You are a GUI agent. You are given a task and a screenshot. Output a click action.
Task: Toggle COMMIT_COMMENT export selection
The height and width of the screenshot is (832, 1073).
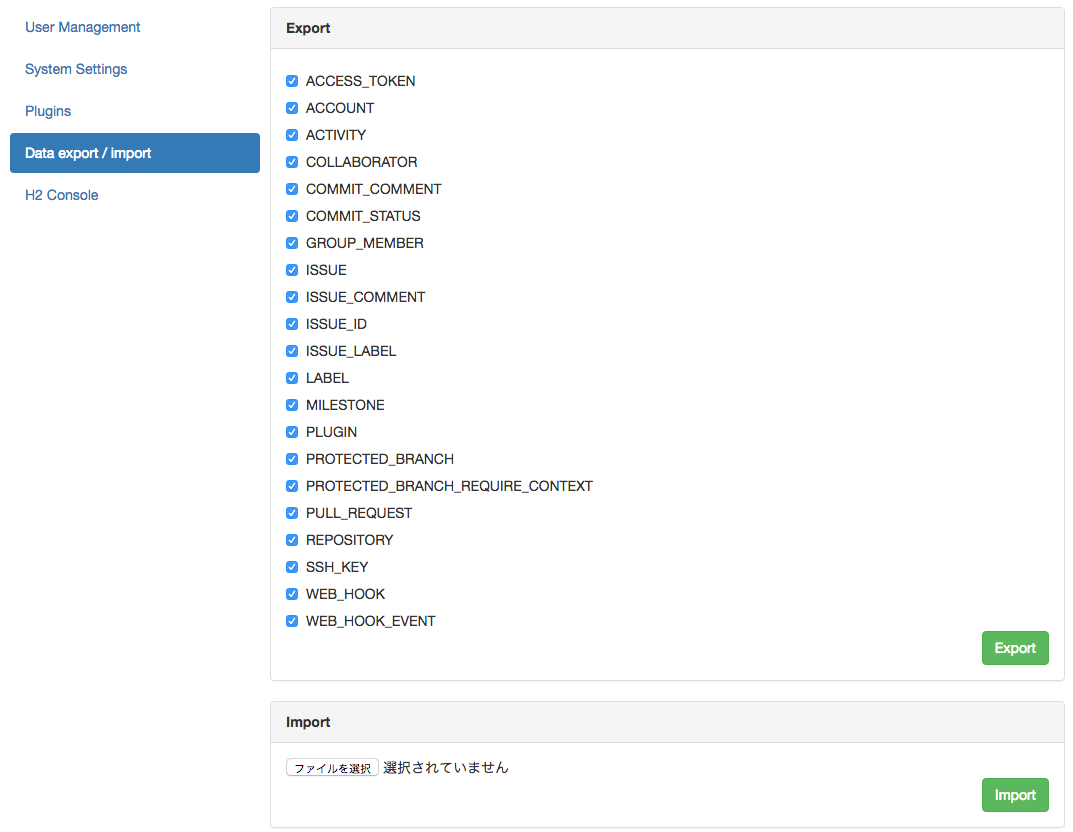point(291,188)
